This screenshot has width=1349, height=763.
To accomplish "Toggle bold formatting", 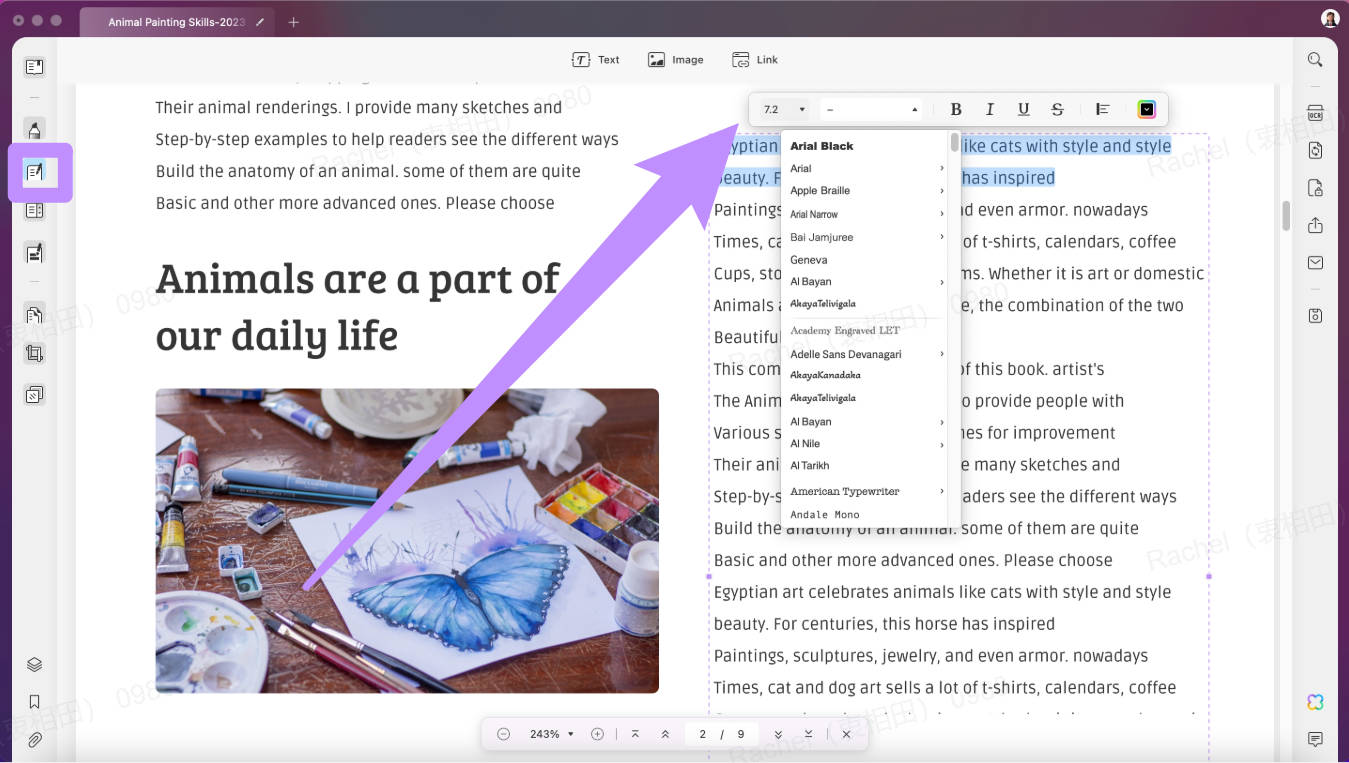I will [x=955, y=109].
